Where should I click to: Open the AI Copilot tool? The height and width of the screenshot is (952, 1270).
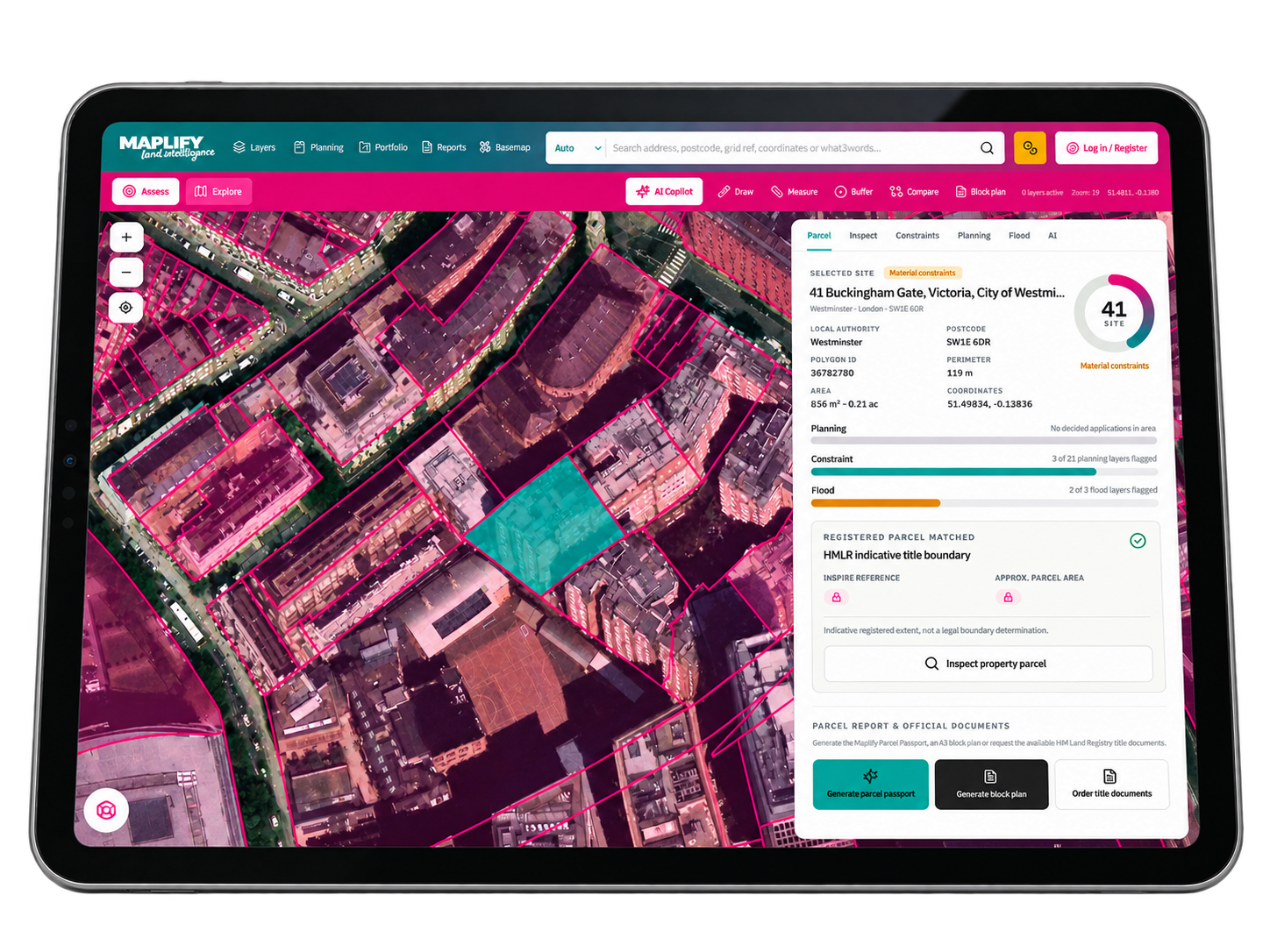click(x=664, y=191)
